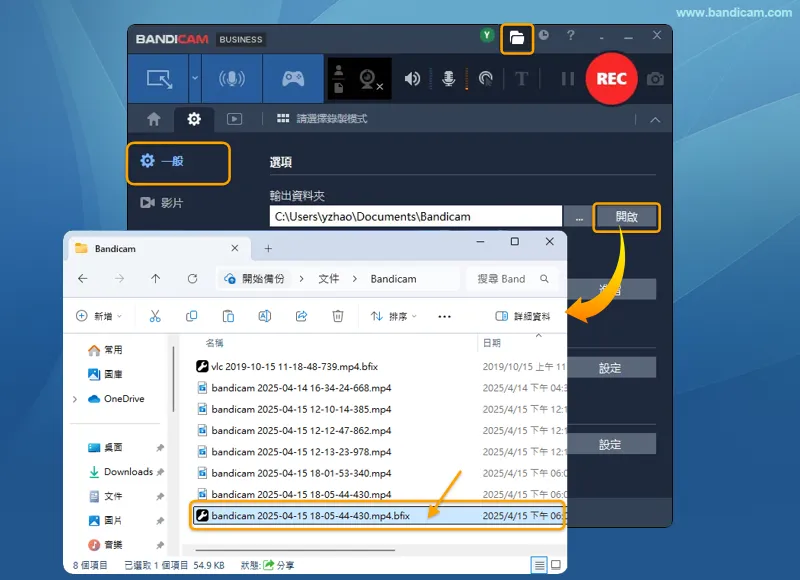Toggle mouse click effect cursor icon
The width and height of the screenshot is (800, 580).
click(486, 79)
